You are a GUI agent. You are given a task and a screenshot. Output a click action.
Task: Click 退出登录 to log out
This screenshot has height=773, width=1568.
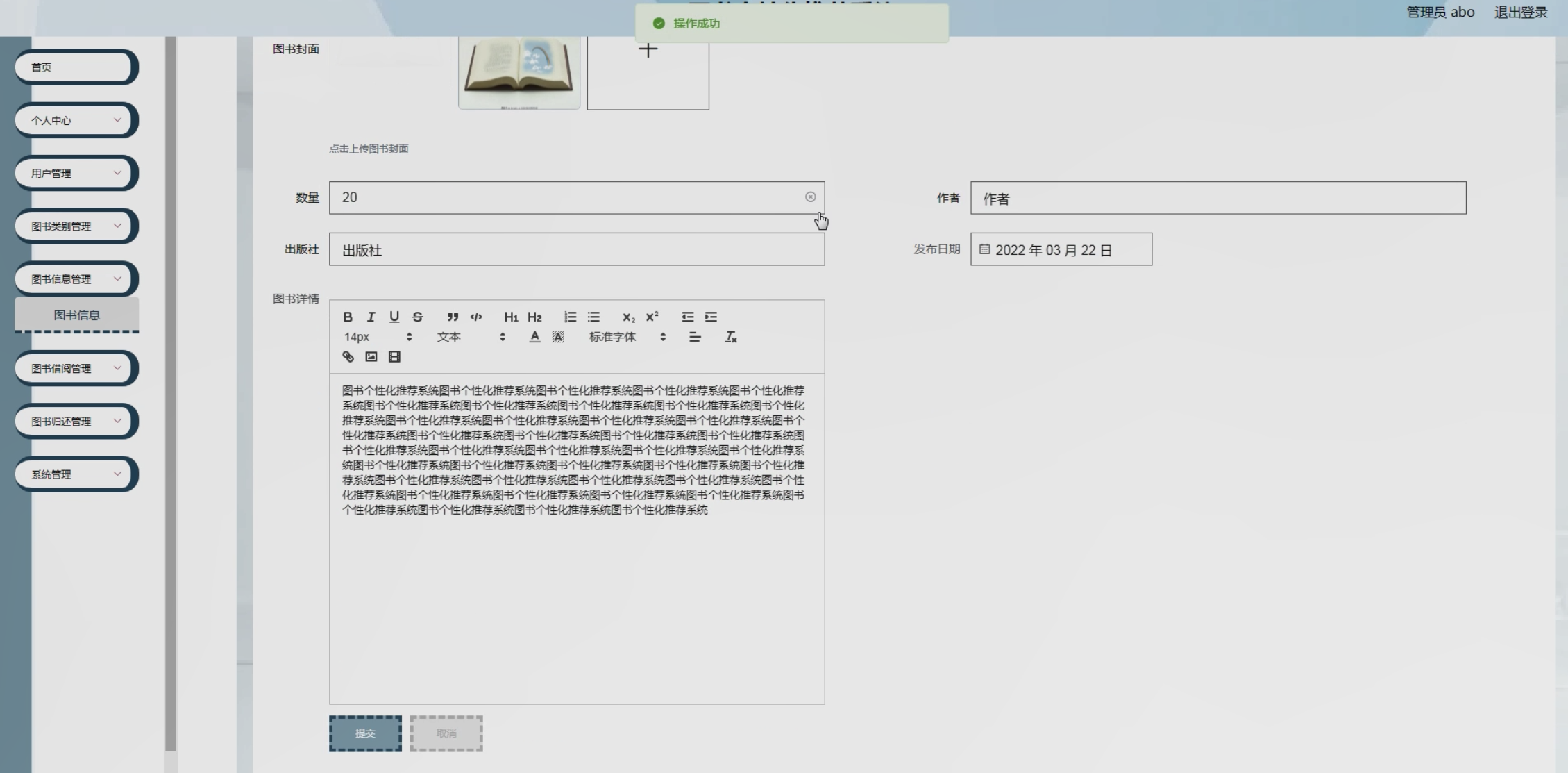(1520, 13)
